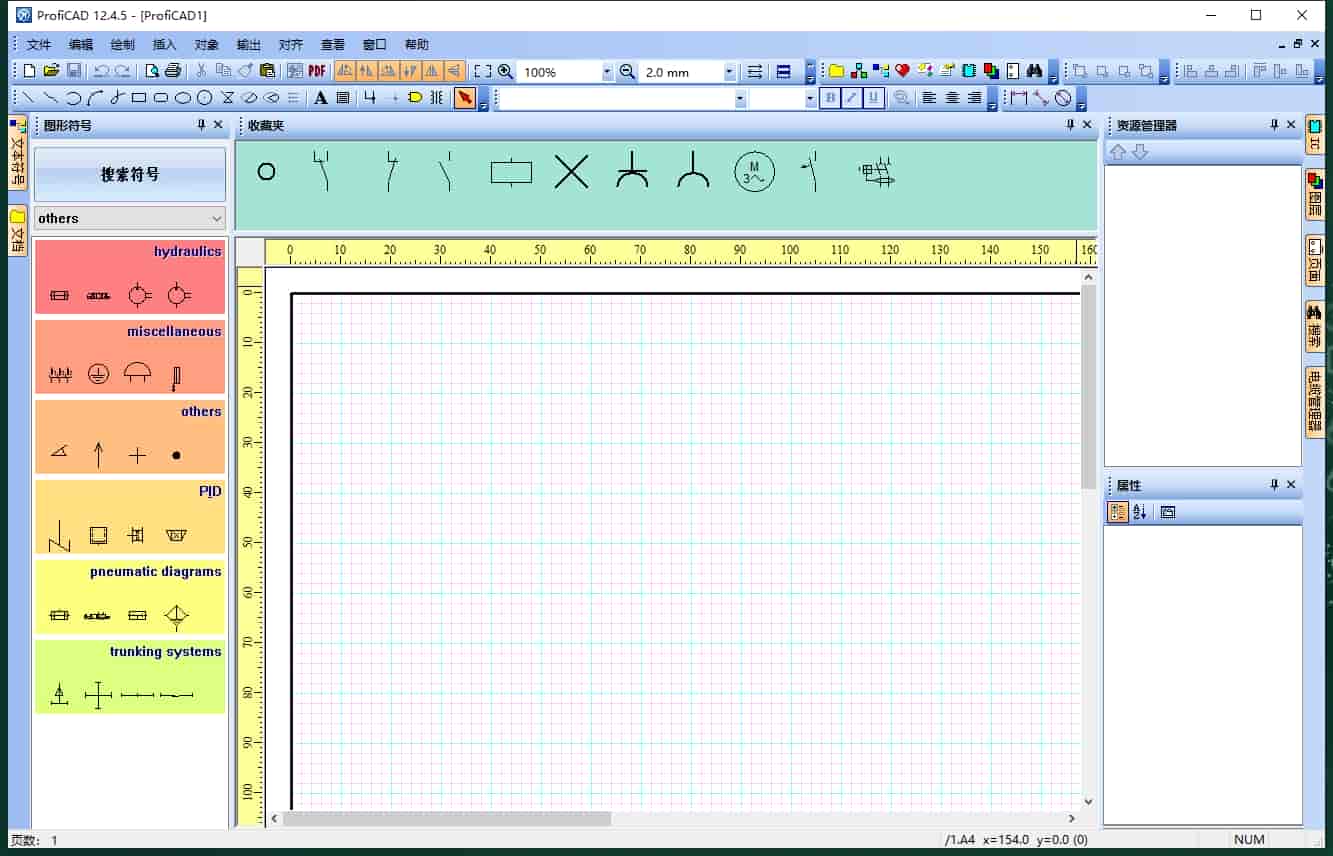Select the ellipse drawing tool
This screenshot has width=1333, height=856.
[183, 97]
